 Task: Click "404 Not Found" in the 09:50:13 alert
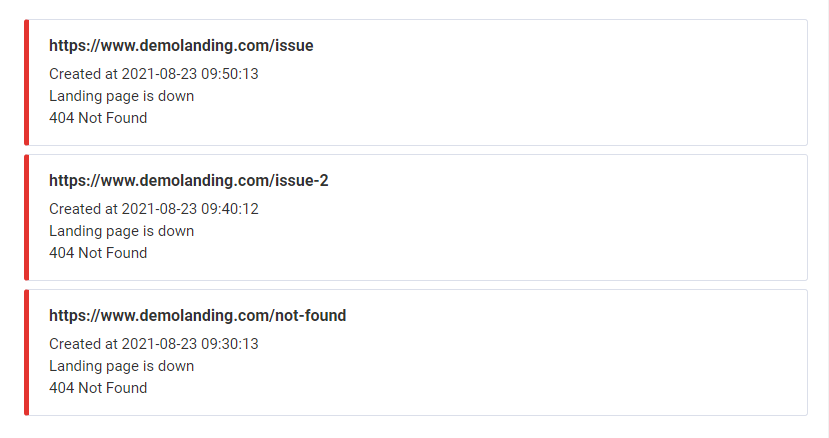(x=98, y=118)
